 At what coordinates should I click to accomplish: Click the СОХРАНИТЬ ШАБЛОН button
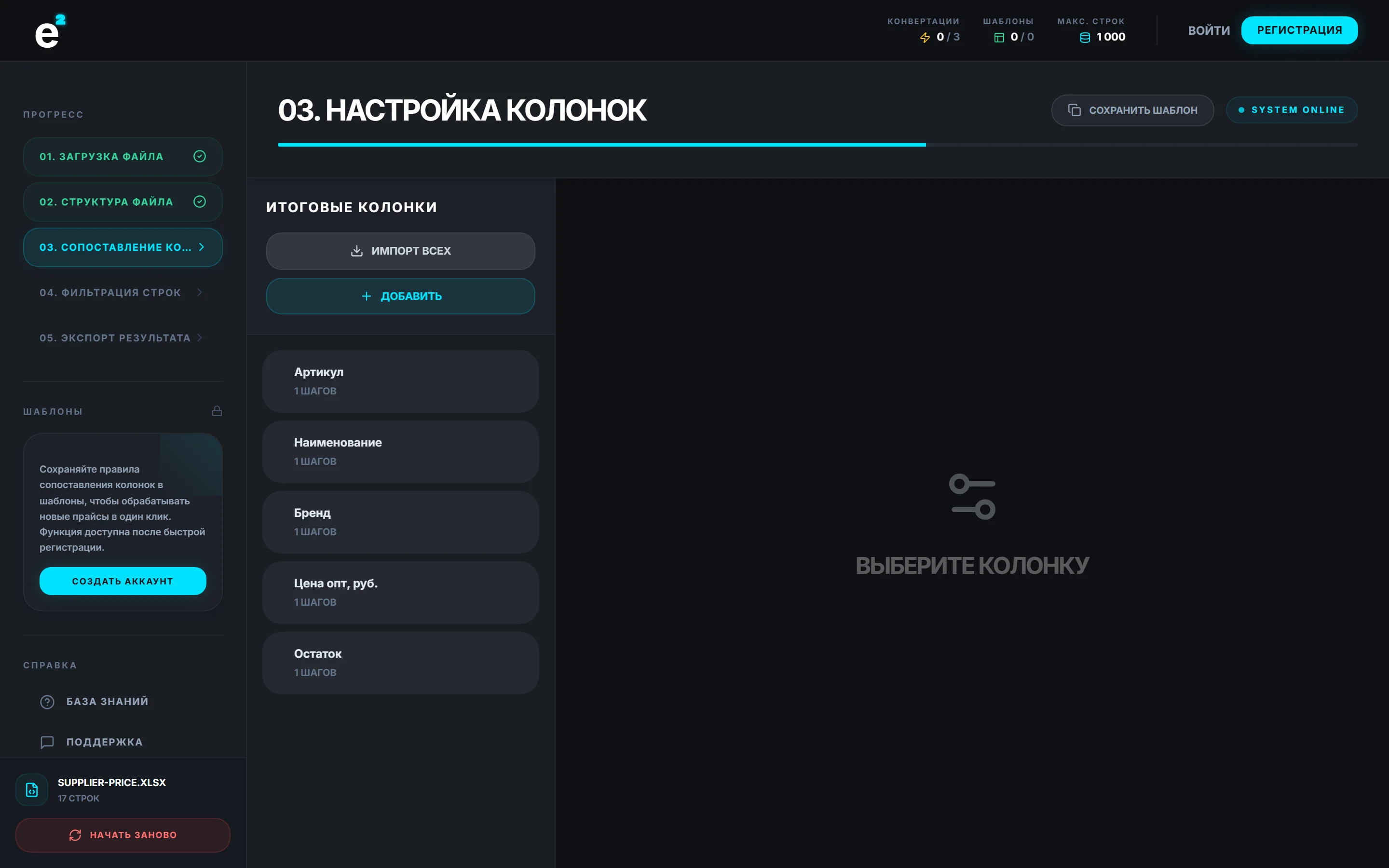1132,110
